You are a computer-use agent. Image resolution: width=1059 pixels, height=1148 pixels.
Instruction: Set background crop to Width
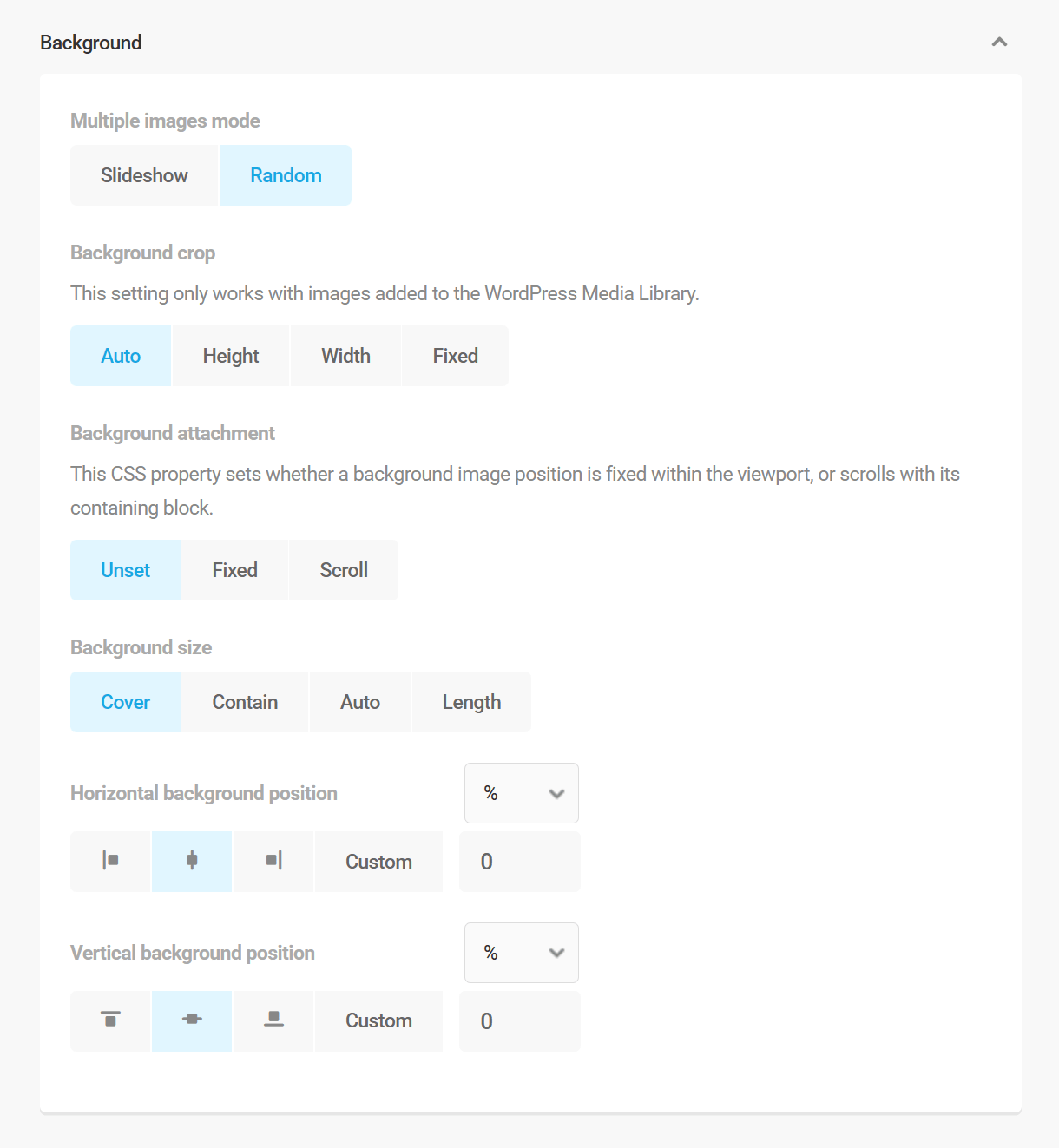[x=345, y=356]
